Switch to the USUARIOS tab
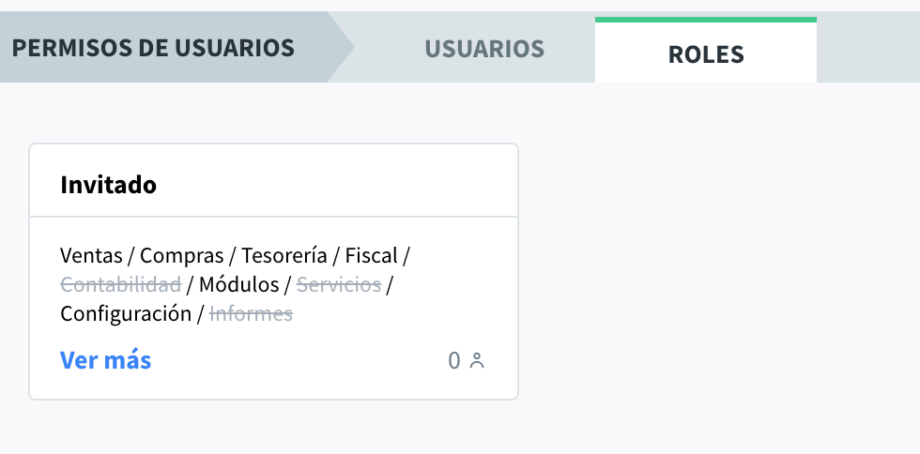 coord(484,48)
